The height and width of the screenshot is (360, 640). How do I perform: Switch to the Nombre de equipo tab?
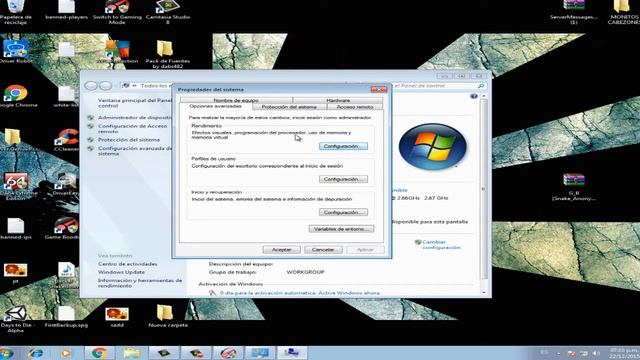click(236, 100)
